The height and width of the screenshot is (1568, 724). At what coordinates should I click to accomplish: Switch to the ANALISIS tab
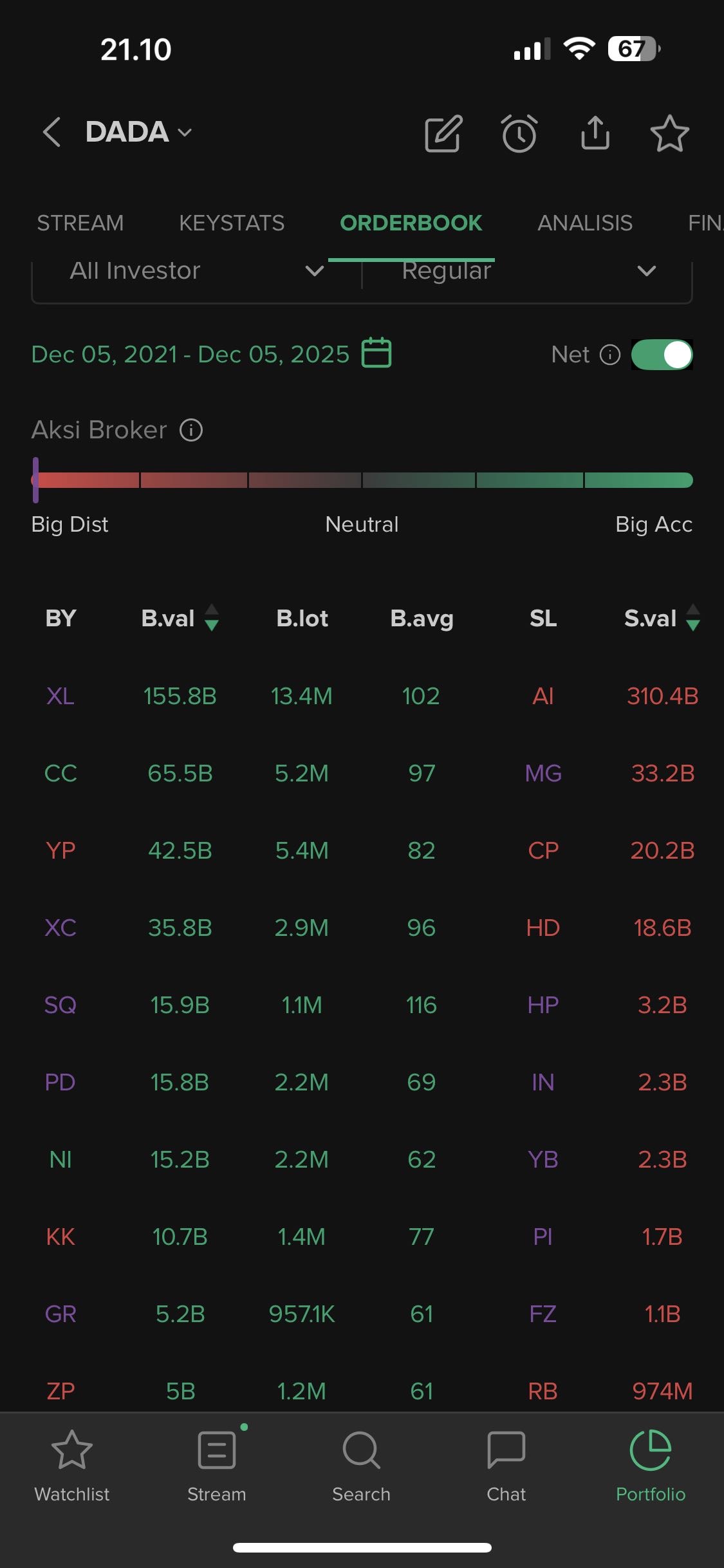coord(584,223)
